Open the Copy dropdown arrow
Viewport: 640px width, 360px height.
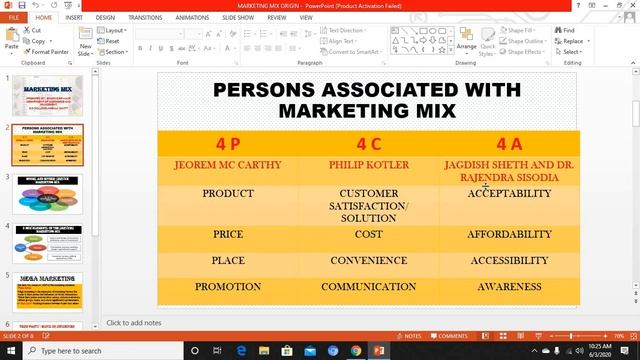click(x=51, y=41)
